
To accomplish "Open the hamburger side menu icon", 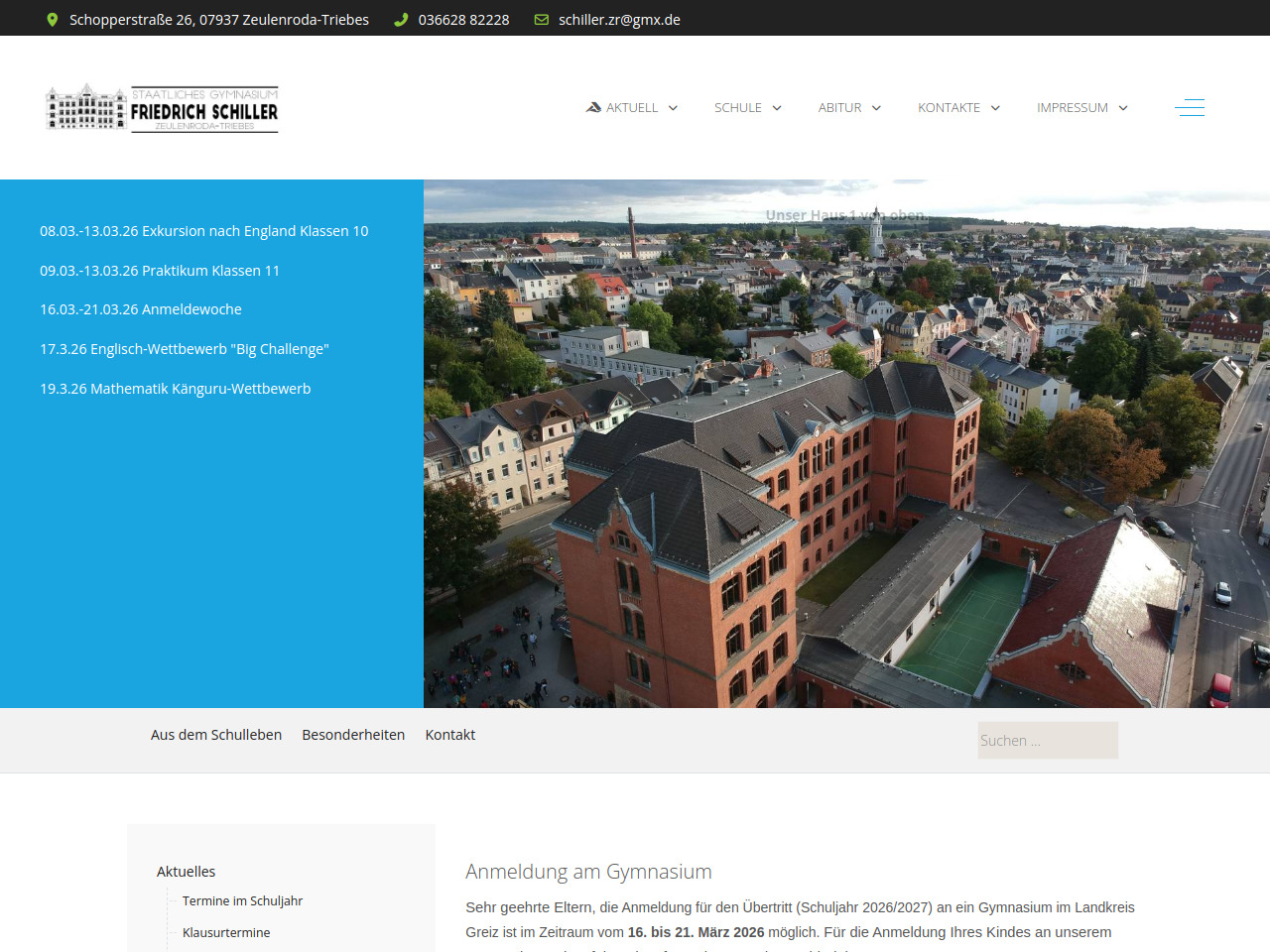I will 1190,107.
